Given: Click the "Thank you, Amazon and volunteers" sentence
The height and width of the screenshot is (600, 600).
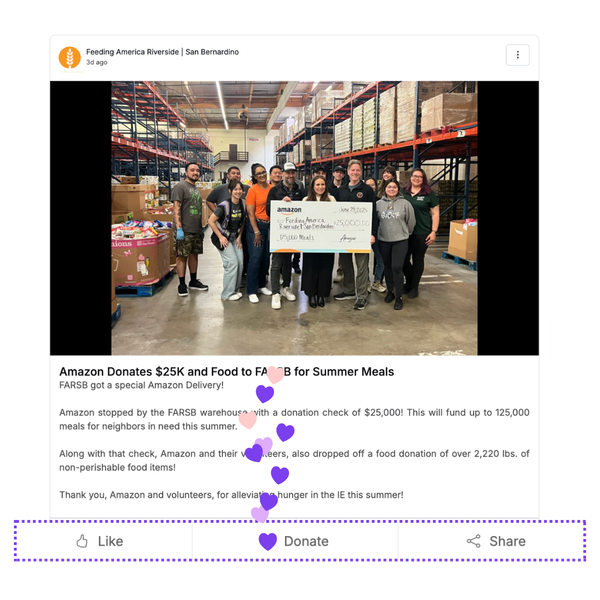Looking at the screenshot, I should point(231,495).
